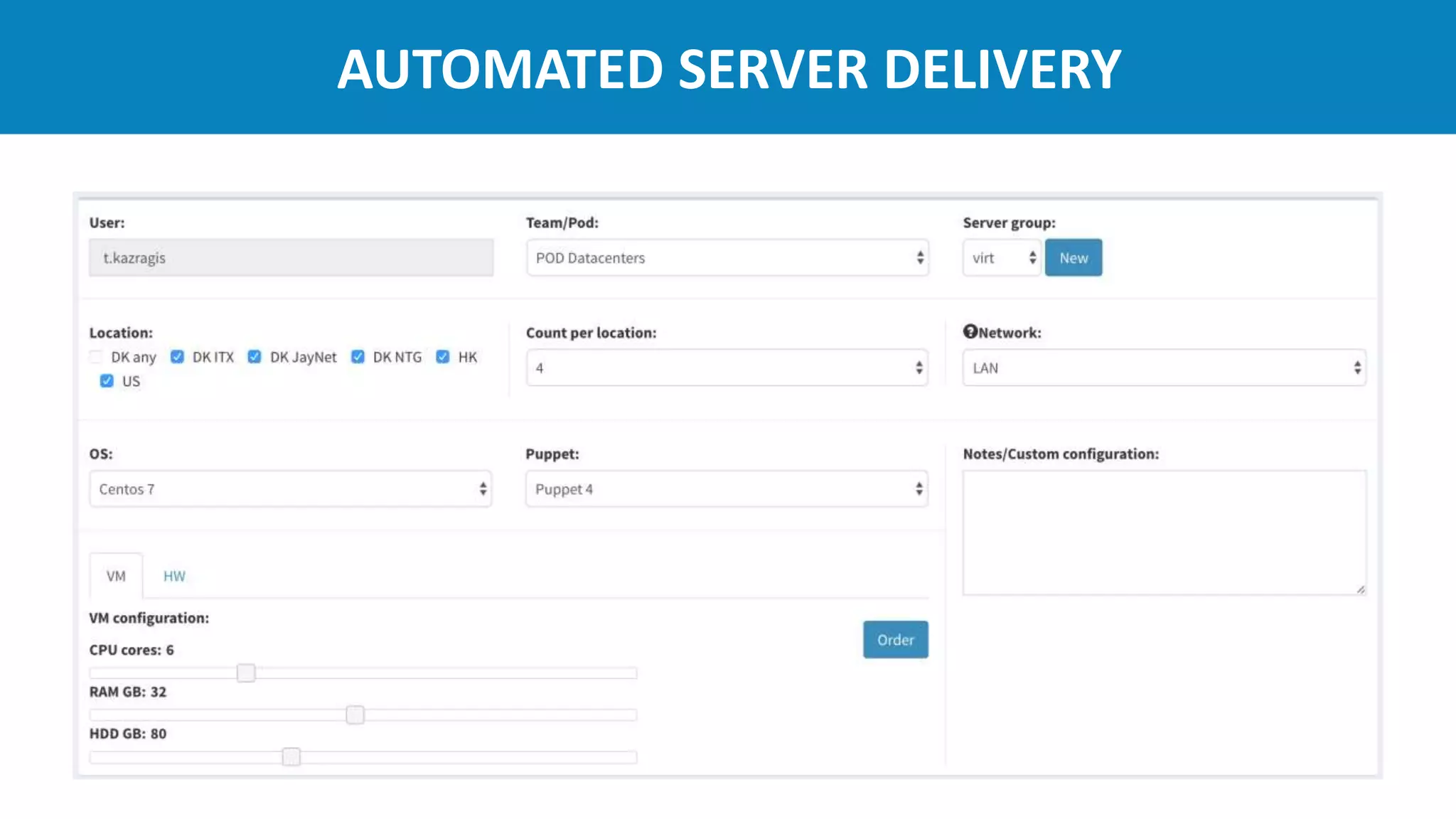Uncheck the DK JayNet location checkbox
This screenshot has width=1456, height=819.
click(x=255, y=357)
